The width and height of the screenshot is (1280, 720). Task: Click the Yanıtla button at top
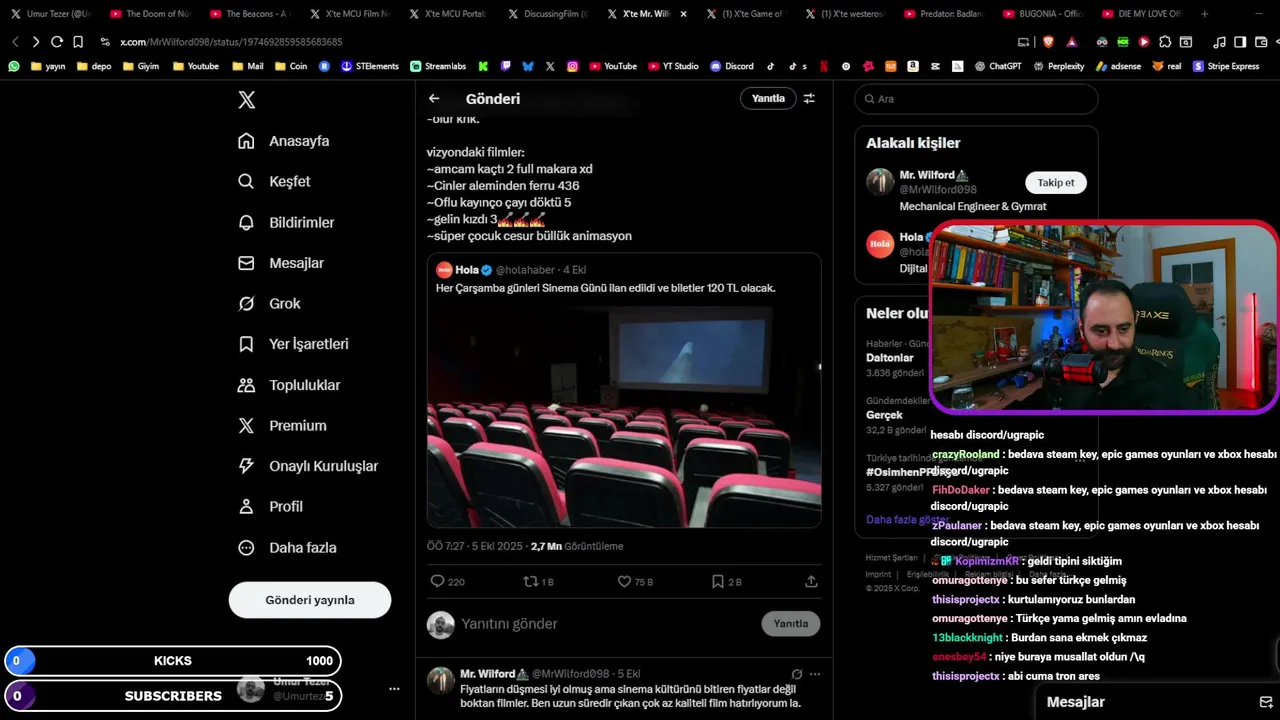(x=768, y=98)
